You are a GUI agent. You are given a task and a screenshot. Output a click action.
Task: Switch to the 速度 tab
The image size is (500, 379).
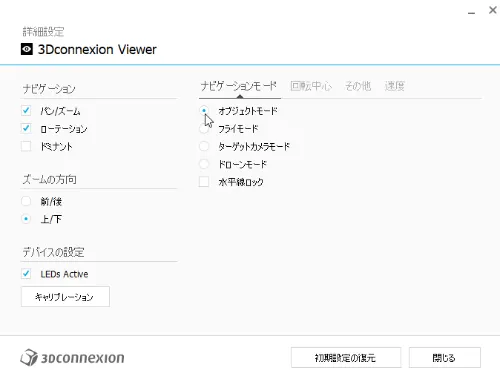click(395, 86)
